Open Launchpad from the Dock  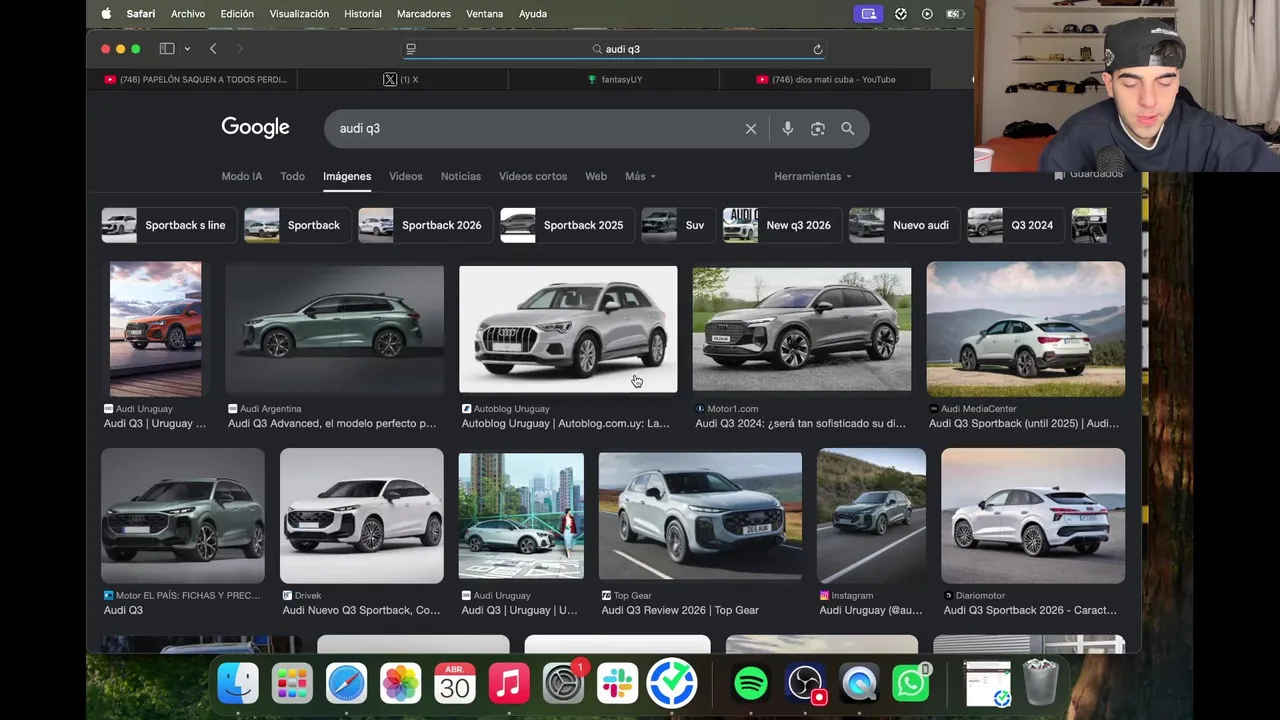292,684
